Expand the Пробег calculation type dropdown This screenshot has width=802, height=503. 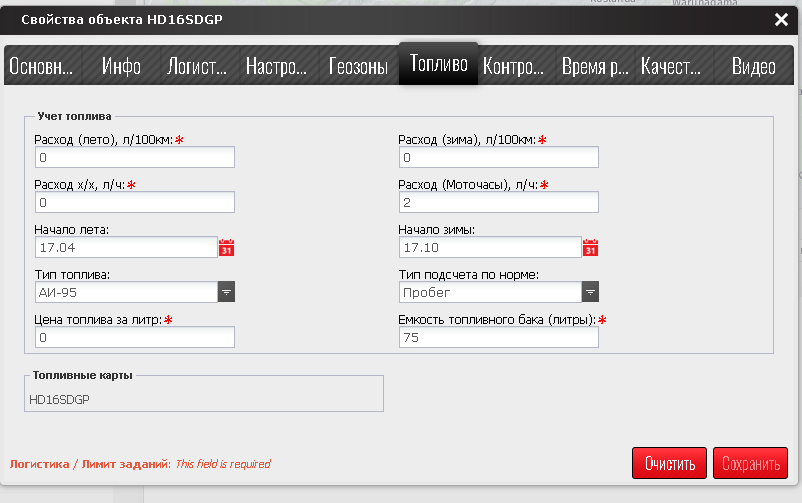click(x=590, y=292)
